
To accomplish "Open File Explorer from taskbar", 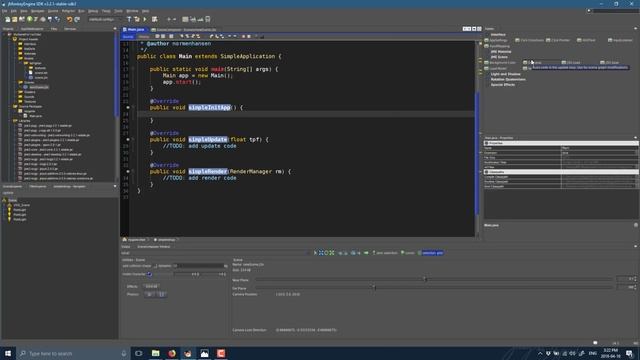I will coord(156,353).
